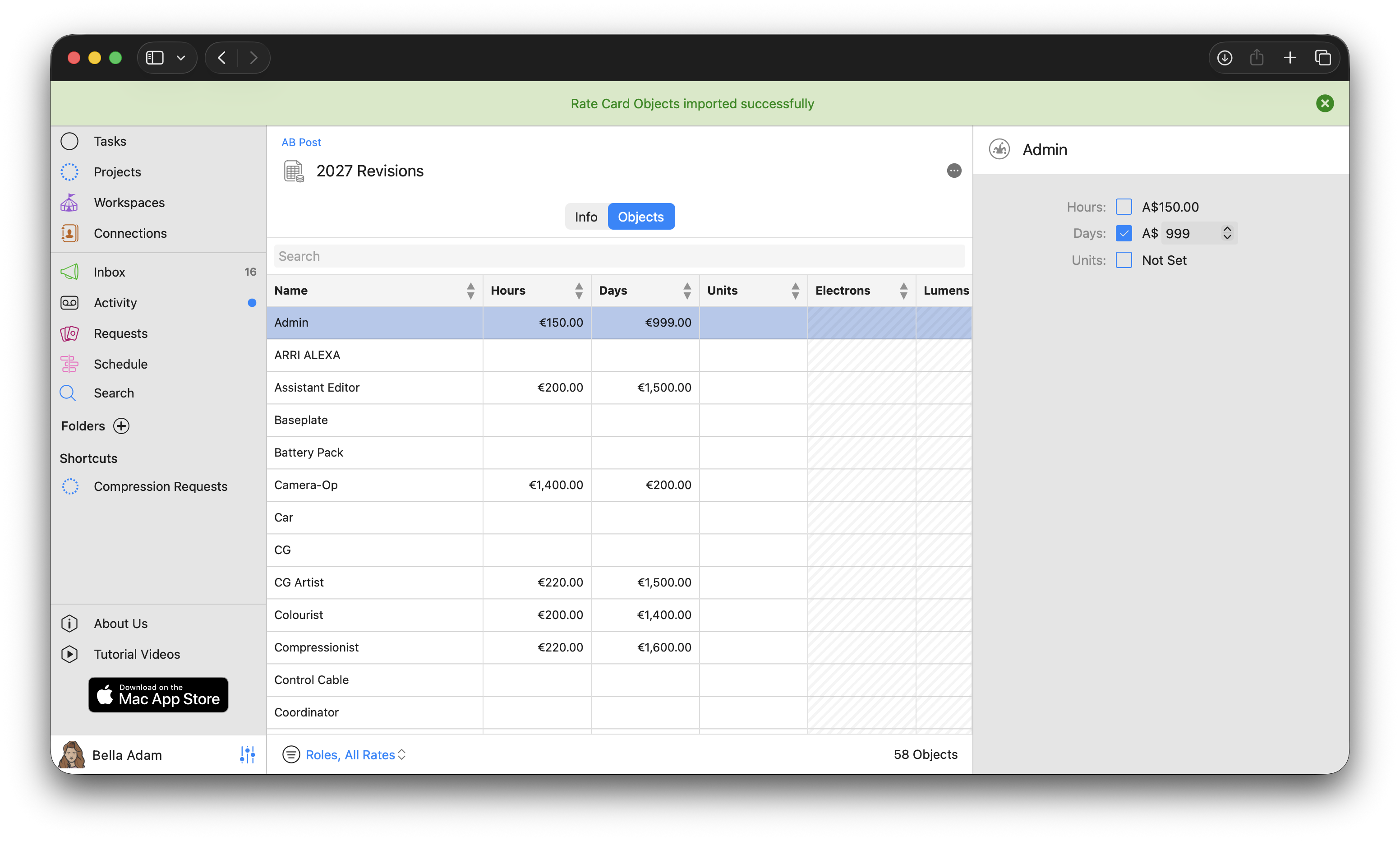Open the Roles, All Rates filter dropdown
This screenshot has width=1400, height=841.
coord(356,754)
